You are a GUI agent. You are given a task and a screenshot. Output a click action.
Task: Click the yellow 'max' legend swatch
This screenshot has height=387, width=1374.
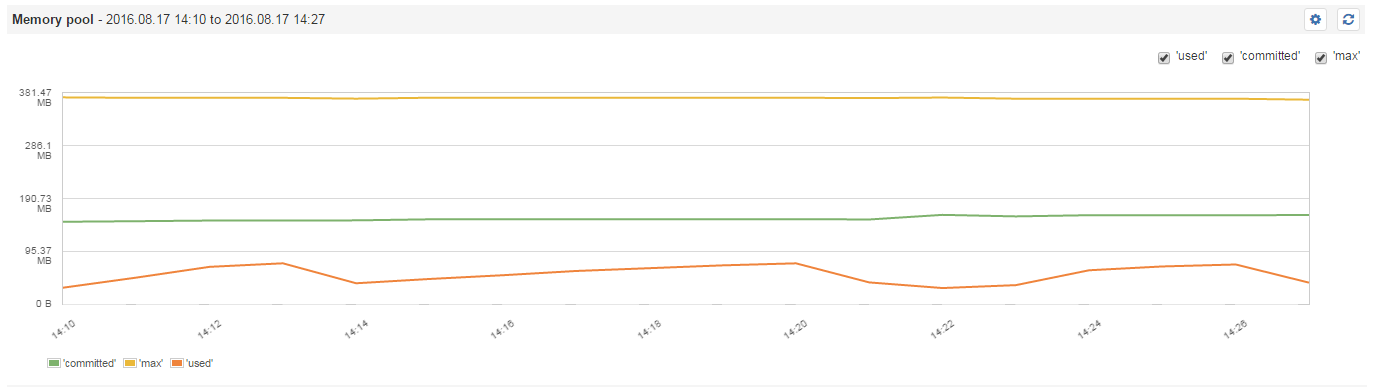click(x=129, y=362)
